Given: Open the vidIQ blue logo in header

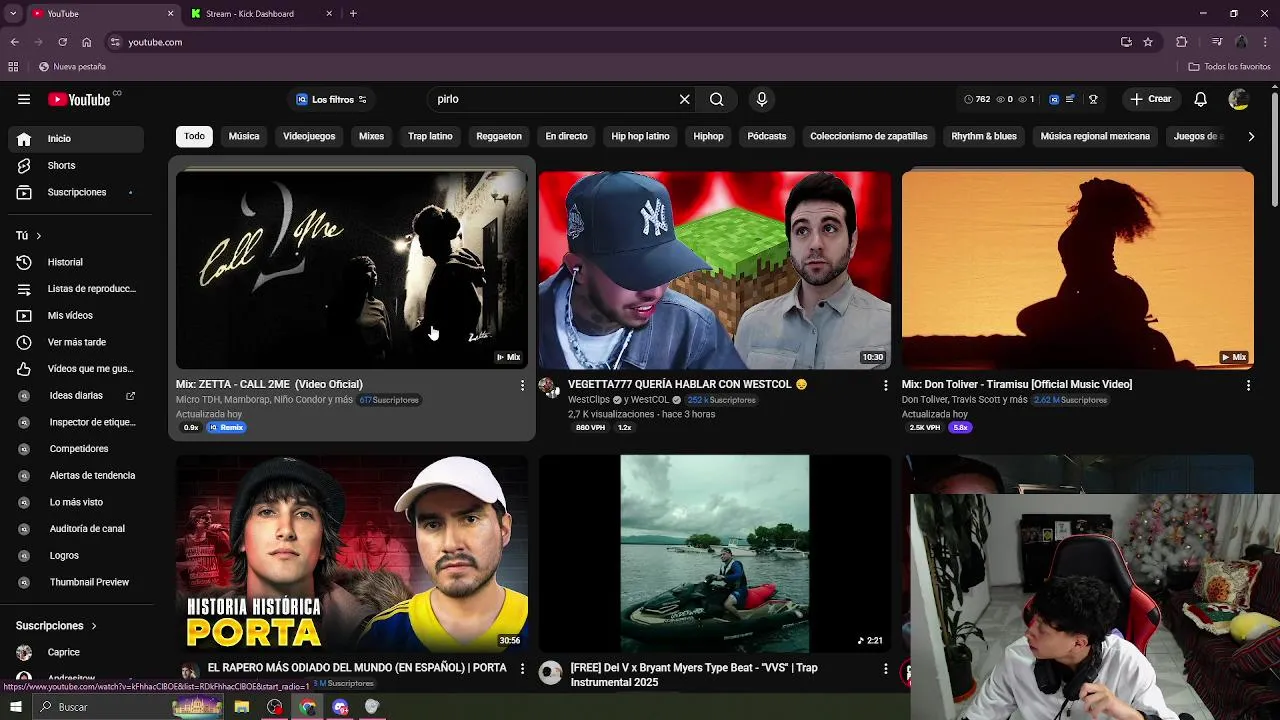Looking at the screenshot, I should coord(1054,99).
